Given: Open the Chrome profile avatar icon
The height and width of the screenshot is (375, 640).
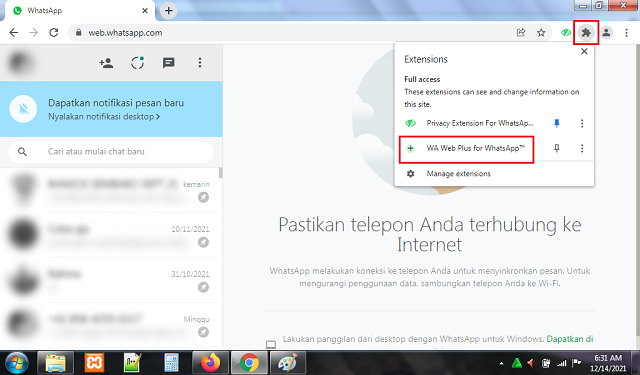Looking at the screenshot, I should [x=606, y=33].
